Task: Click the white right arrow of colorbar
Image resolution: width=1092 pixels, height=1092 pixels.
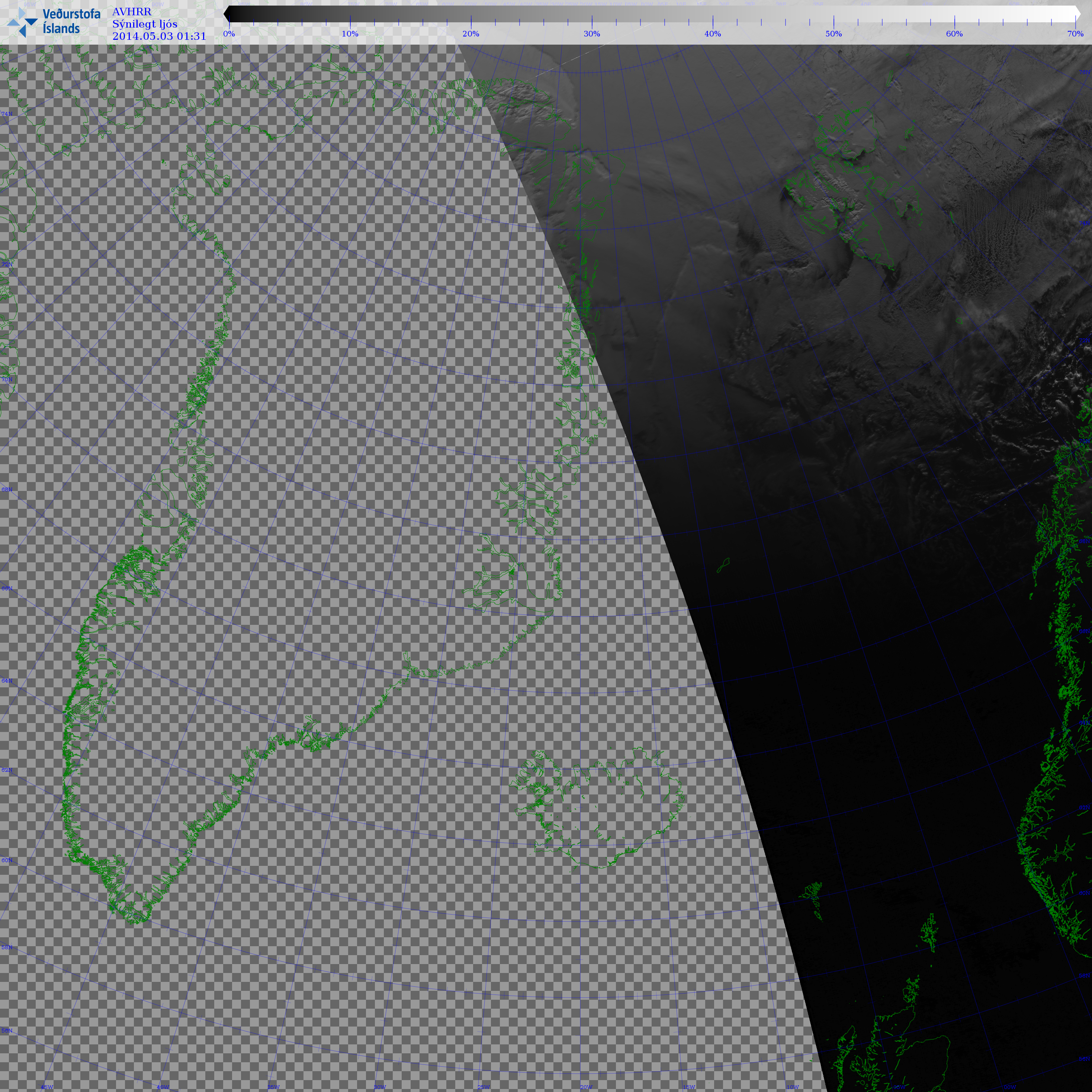Action: tap(1077, 14)
